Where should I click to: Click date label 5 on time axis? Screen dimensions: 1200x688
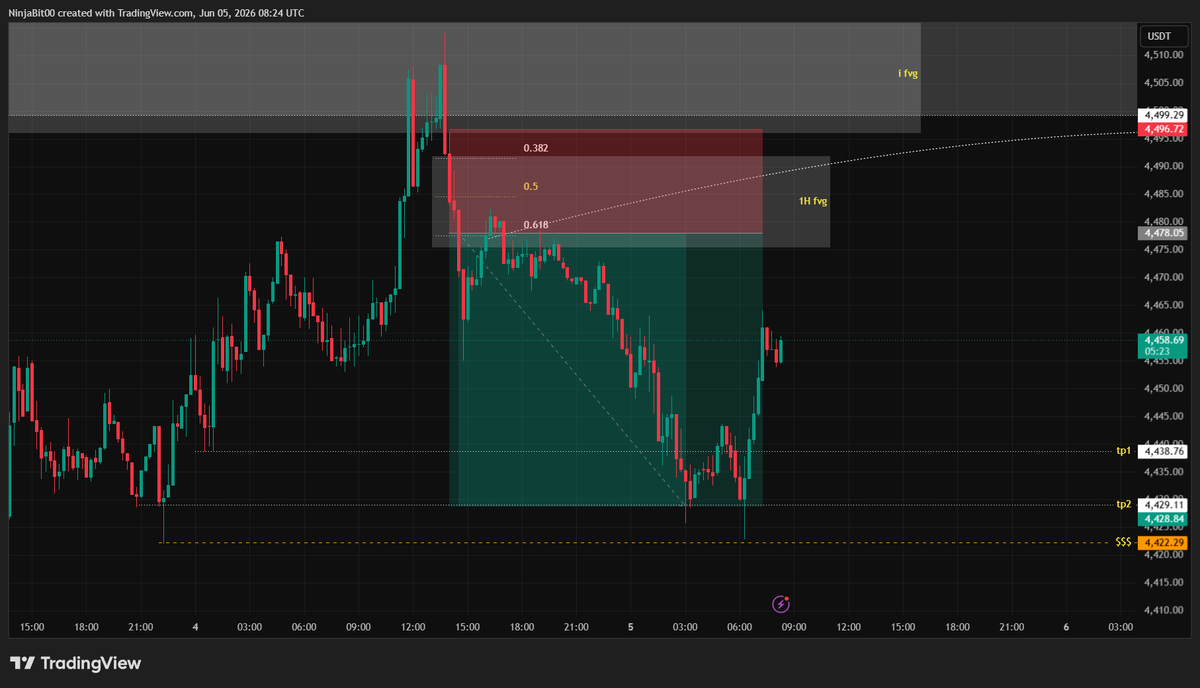point(631,627)
